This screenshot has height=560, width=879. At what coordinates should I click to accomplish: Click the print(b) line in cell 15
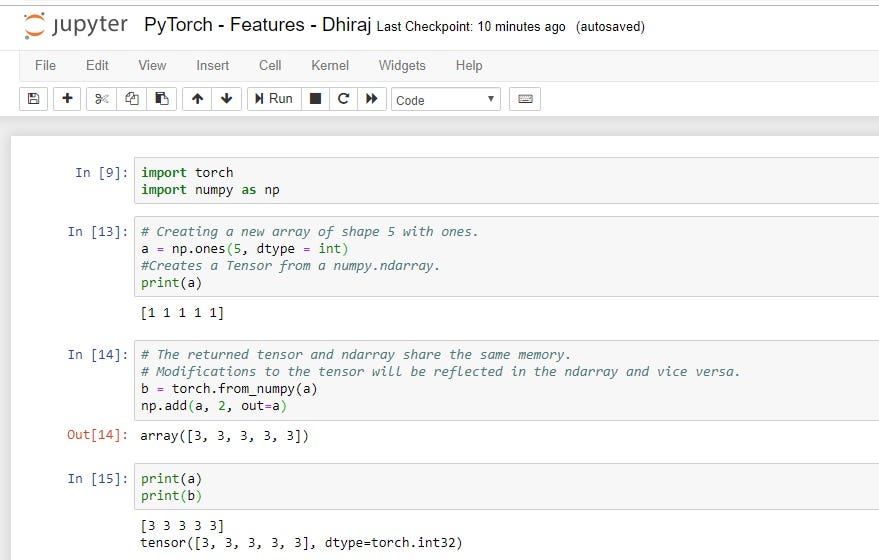pyautogui.click(x=171, y=496)
